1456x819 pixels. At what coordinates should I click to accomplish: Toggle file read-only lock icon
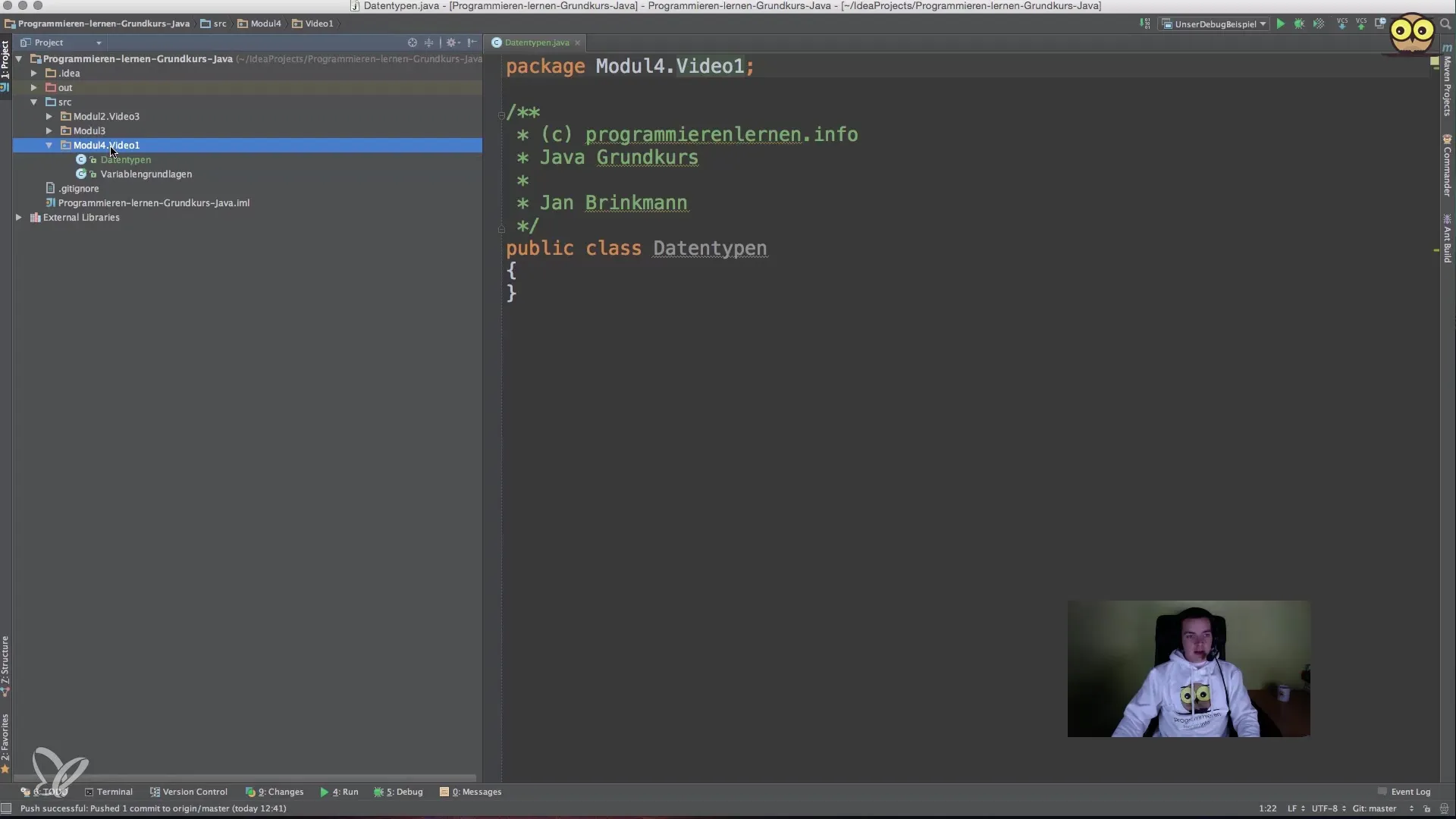pyautogui.click(x=1426, y=808)
